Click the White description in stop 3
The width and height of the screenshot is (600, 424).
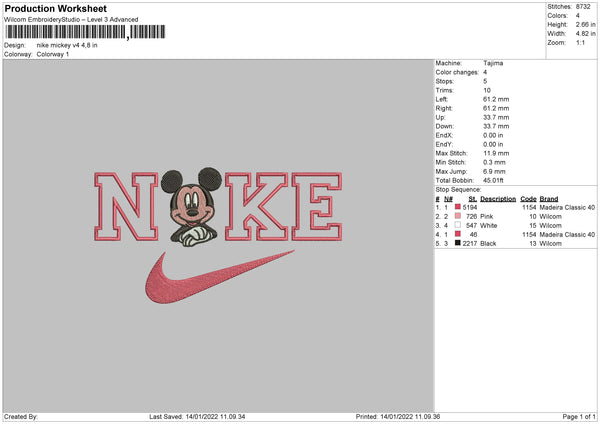[489, 225]
